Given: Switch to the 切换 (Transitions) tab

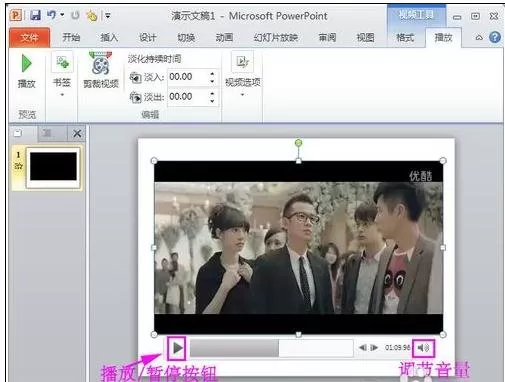Looking at the screenshot, I should point(186,37).
